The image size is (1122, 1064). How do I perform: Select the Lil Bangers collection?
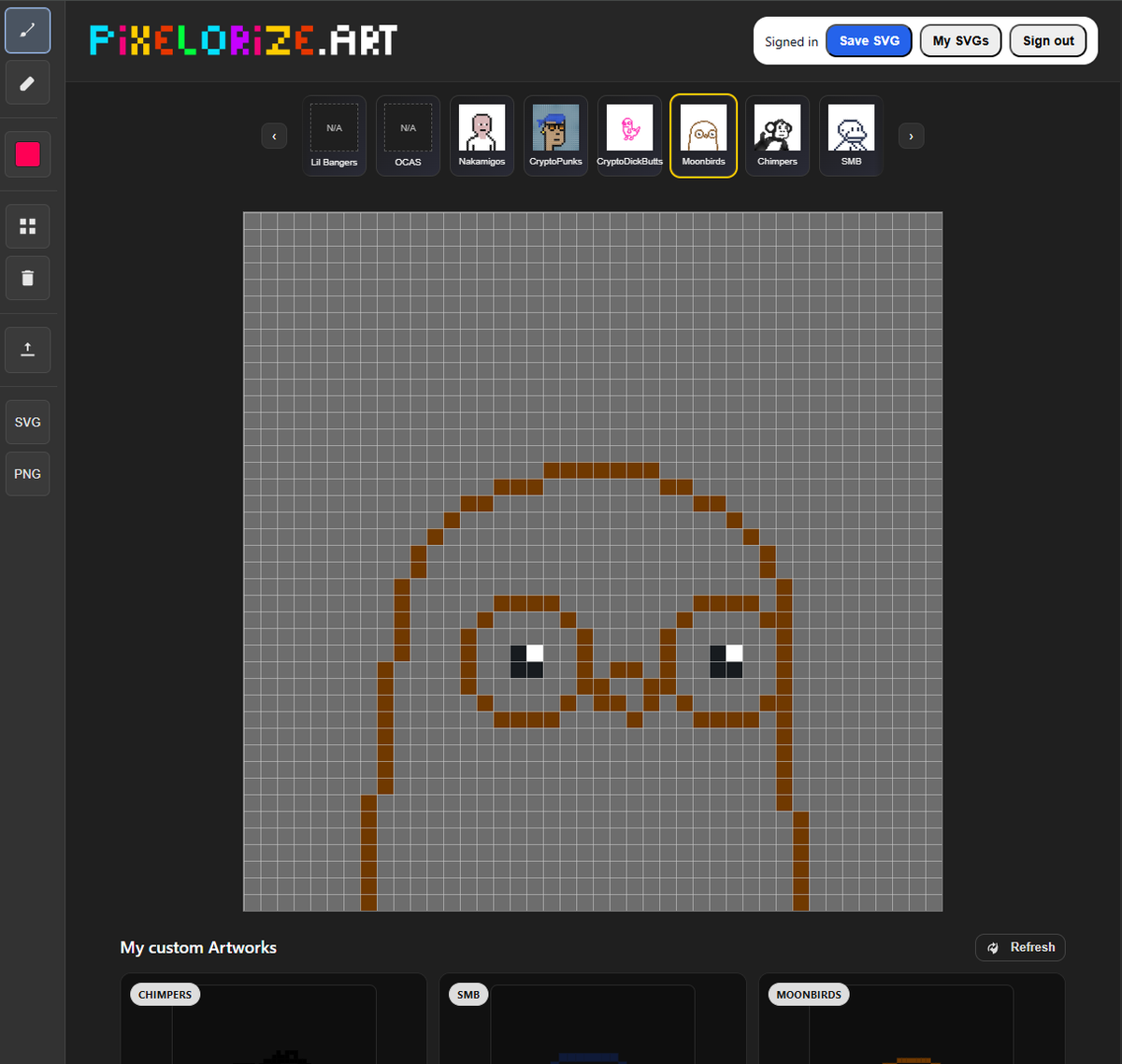(334, 136)
